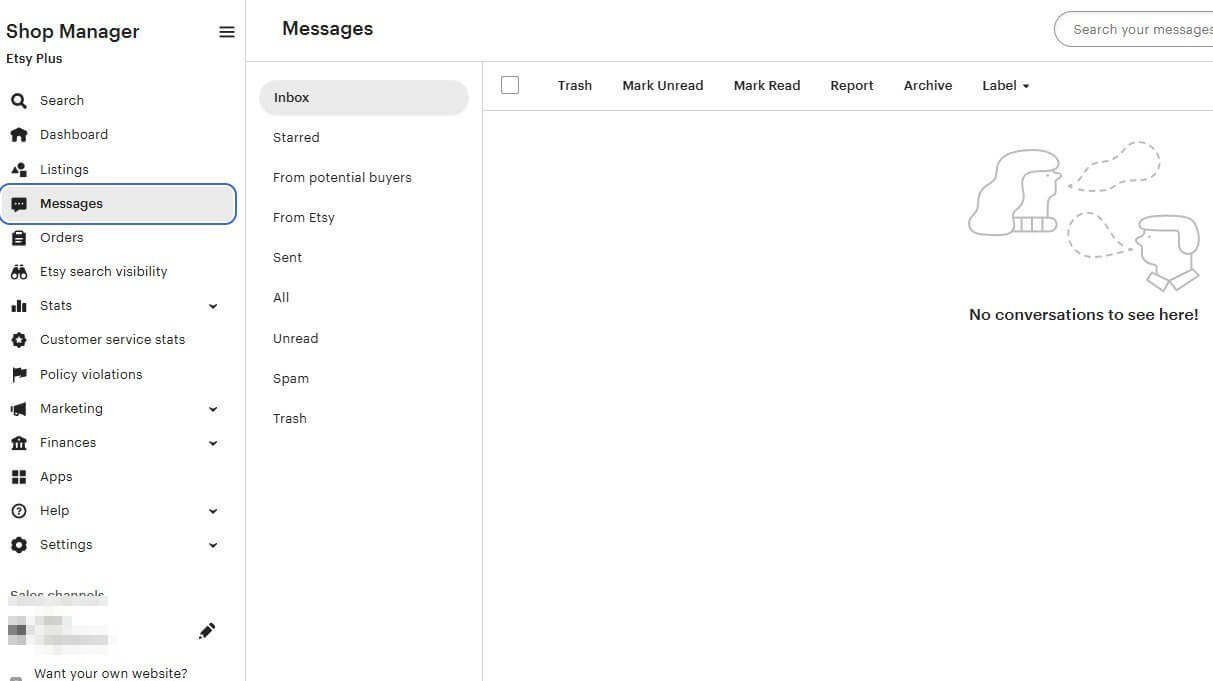Click the Report button
Viewport: 1213px width, 681px height.
tap(852, 86)
